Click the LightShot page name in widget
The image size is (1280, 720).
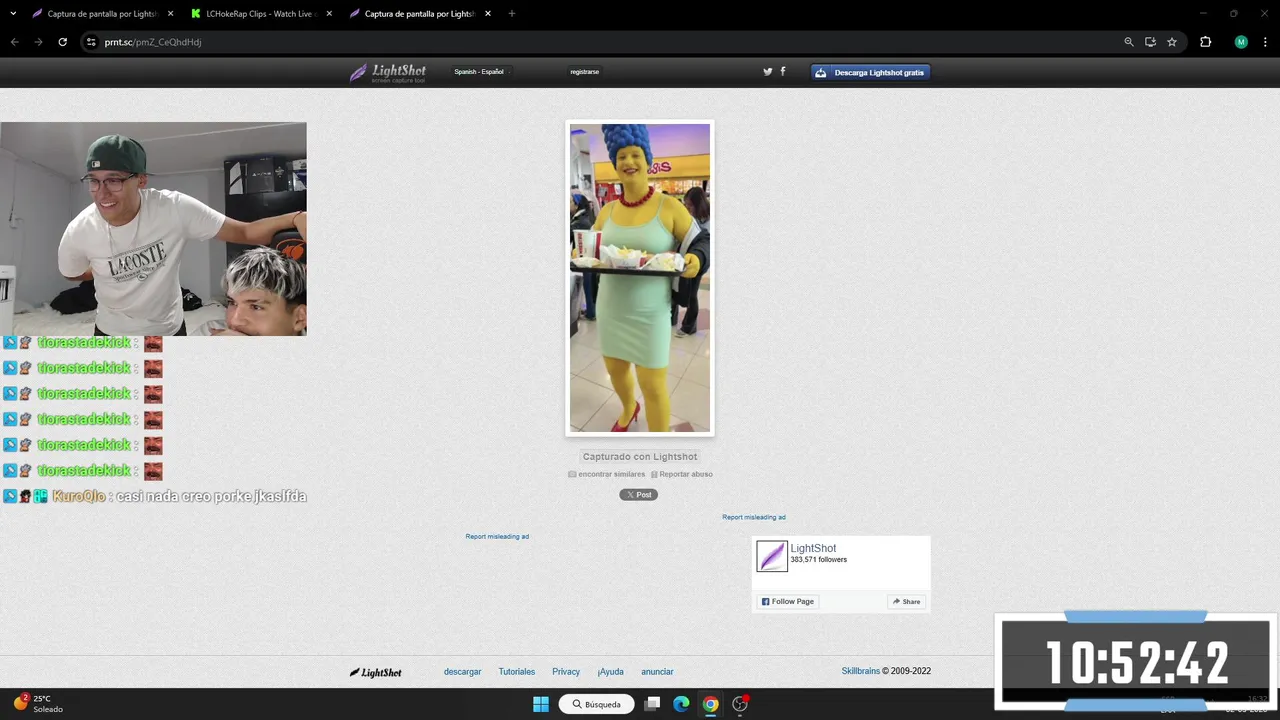813,548
